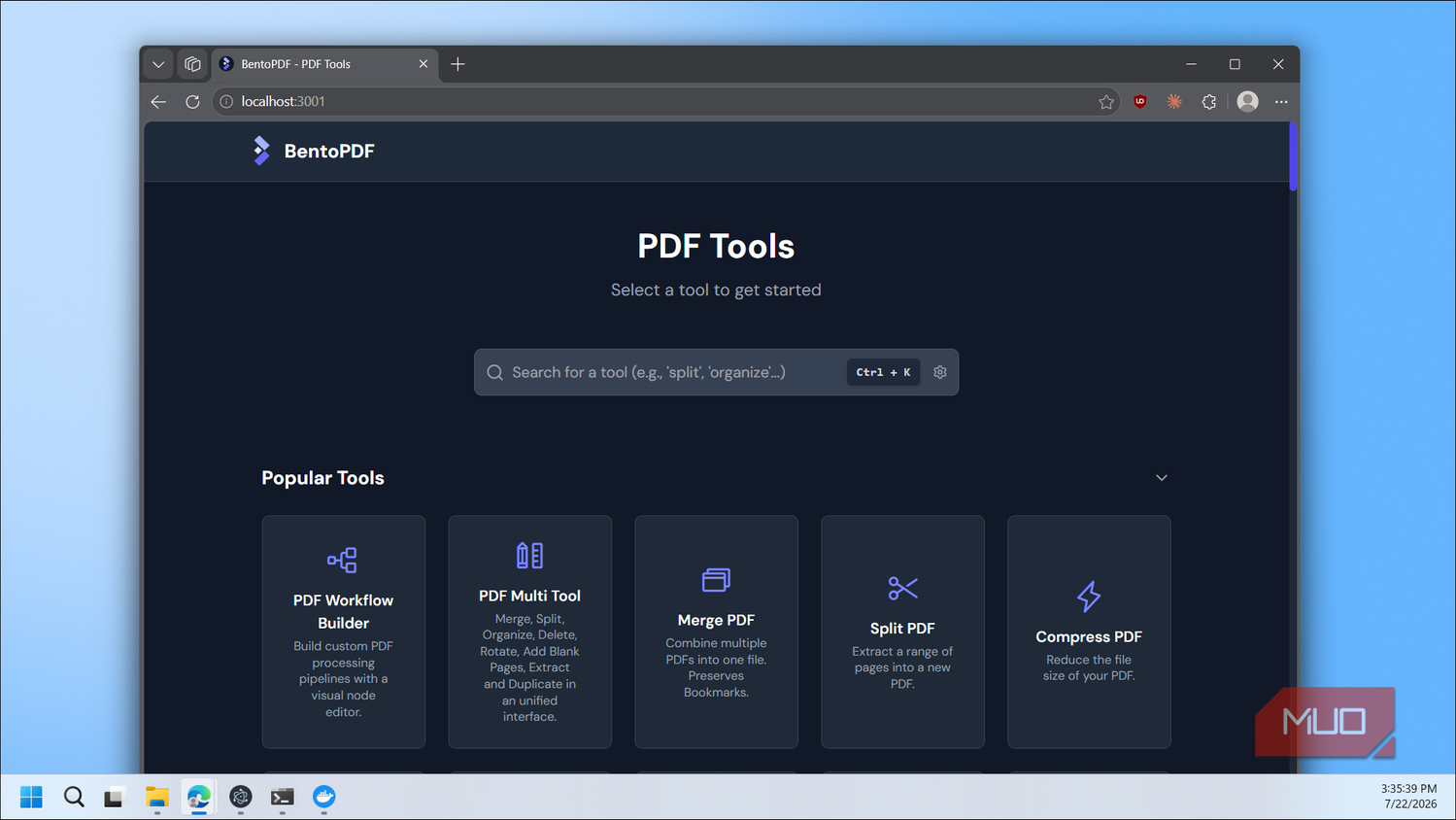
Task: Click the taskbar clock and date
Action: [1408, 797]
